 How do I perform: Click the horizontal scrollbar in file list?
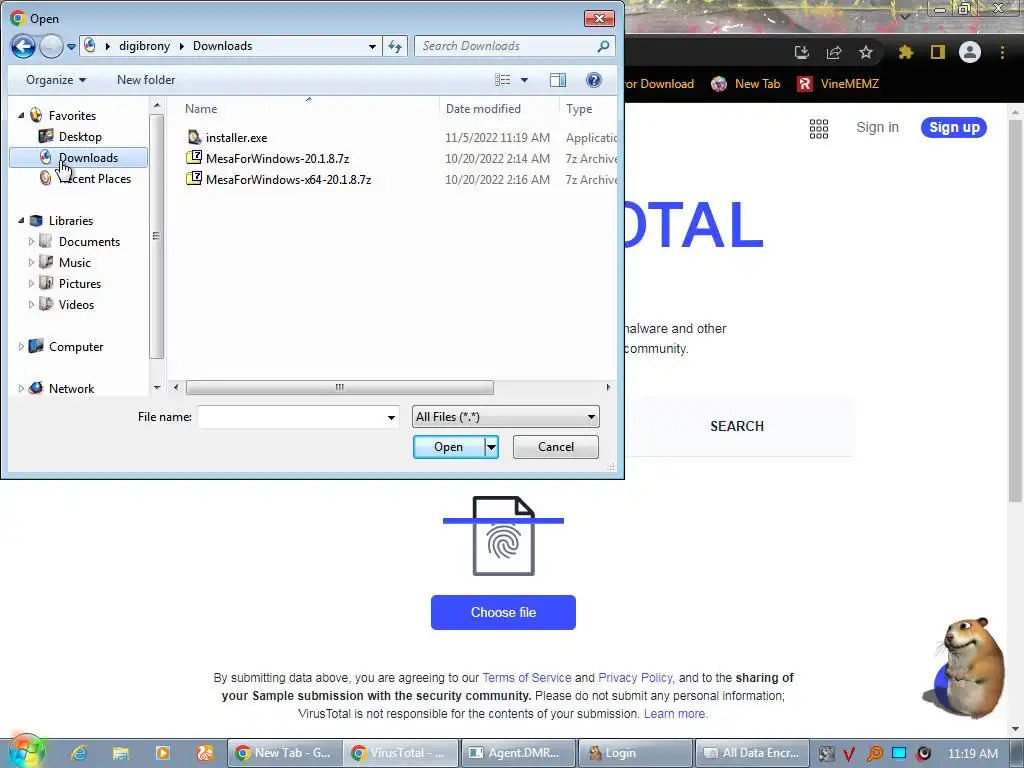click(340, 387)
